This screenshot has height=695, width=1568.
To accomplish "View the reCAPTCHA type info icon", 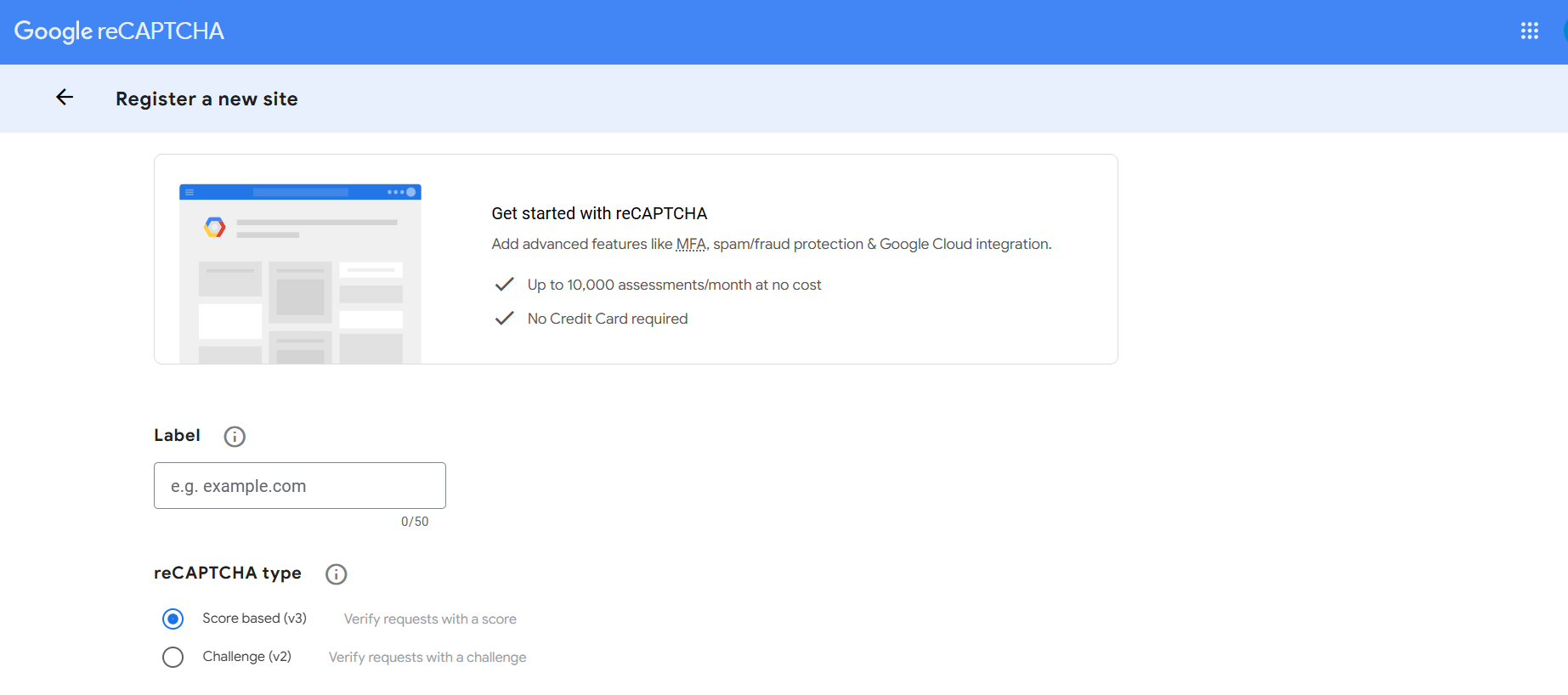I will [336, 574].
